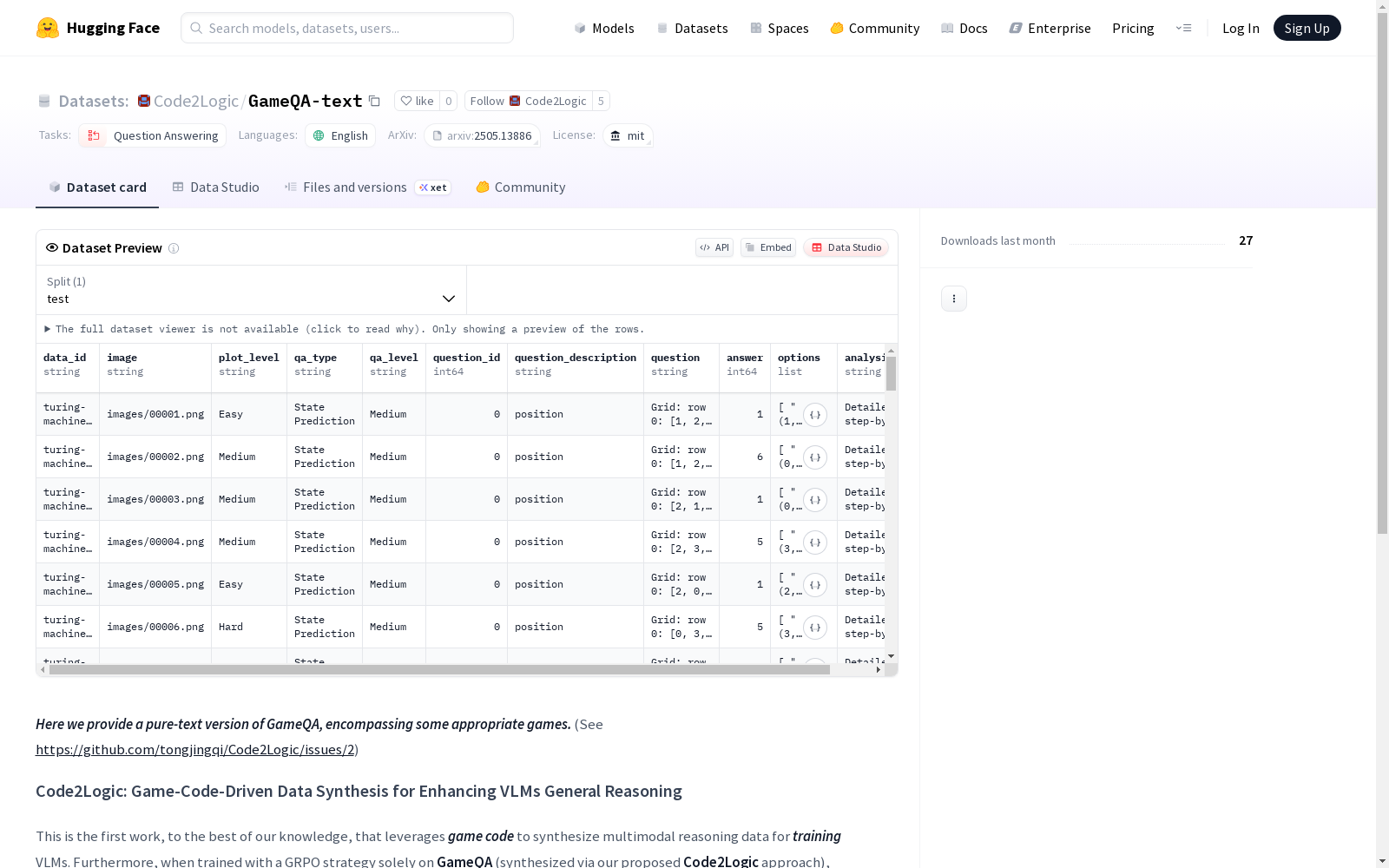Open the GameQA-text dataset title link
Viewport: 1389px width, 868px height.
306,101
